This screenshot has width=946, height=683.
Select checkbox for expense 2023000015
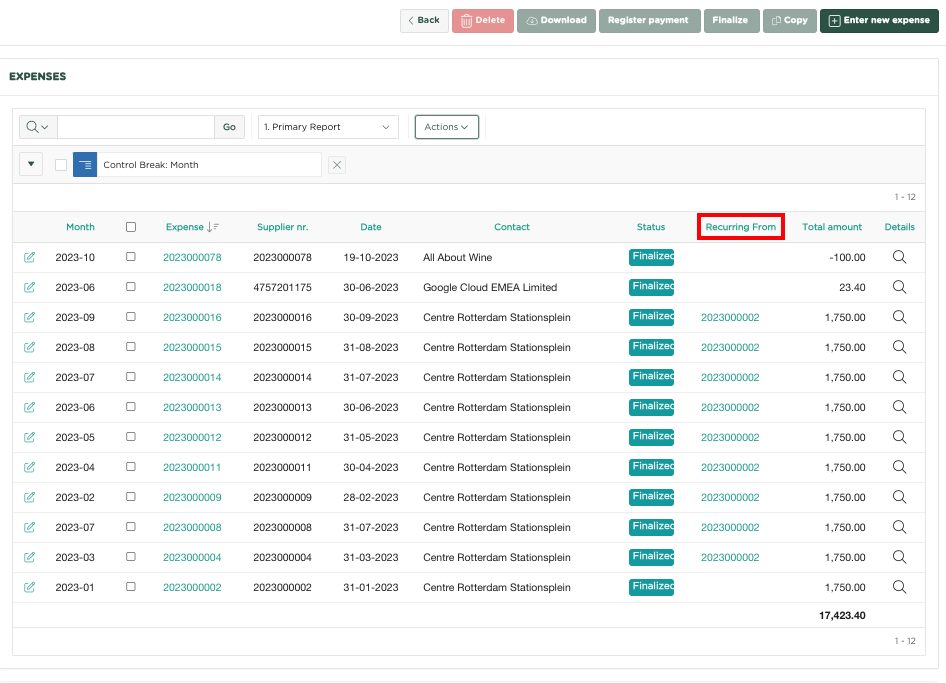[131, 346]
